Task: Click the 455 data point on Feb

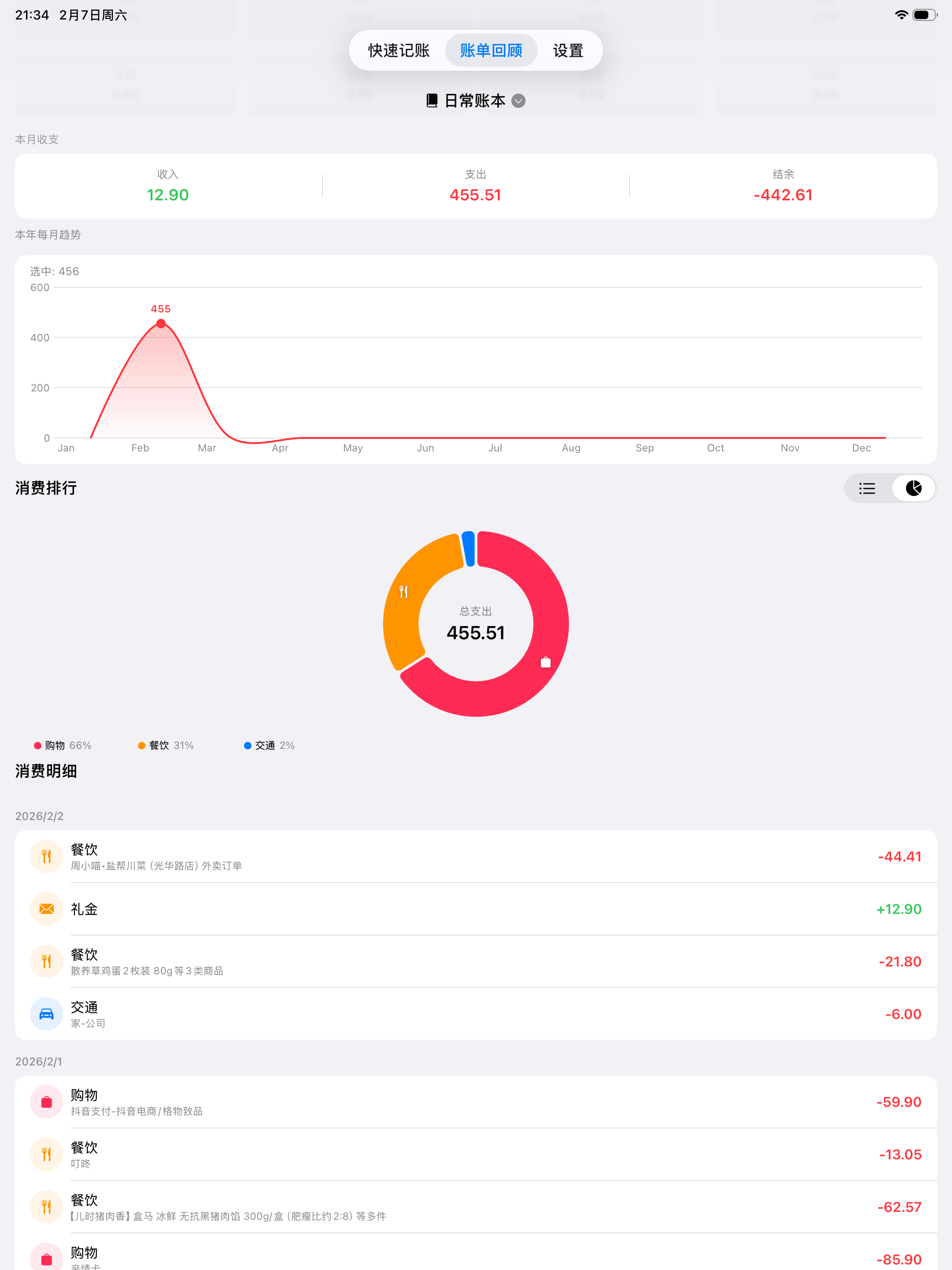Action: (x=161, y=324)
